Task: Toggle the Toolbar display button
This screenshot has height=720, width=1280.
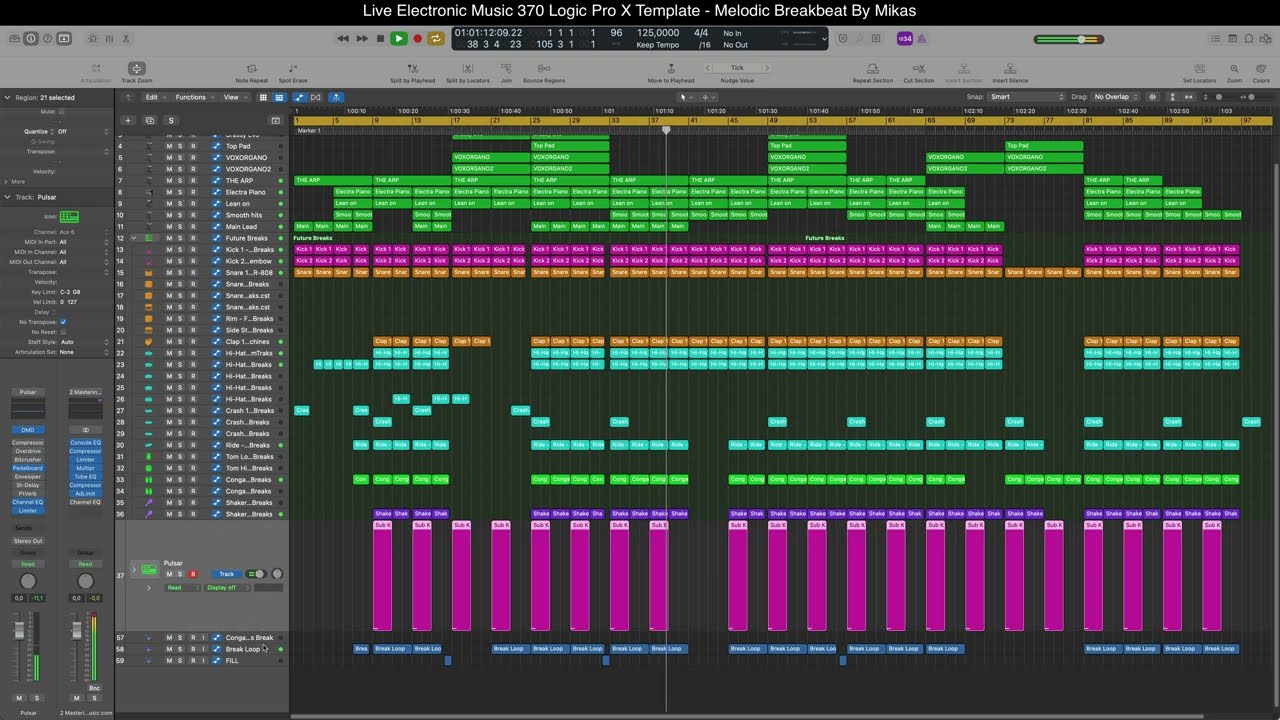Action: [64, 38]
